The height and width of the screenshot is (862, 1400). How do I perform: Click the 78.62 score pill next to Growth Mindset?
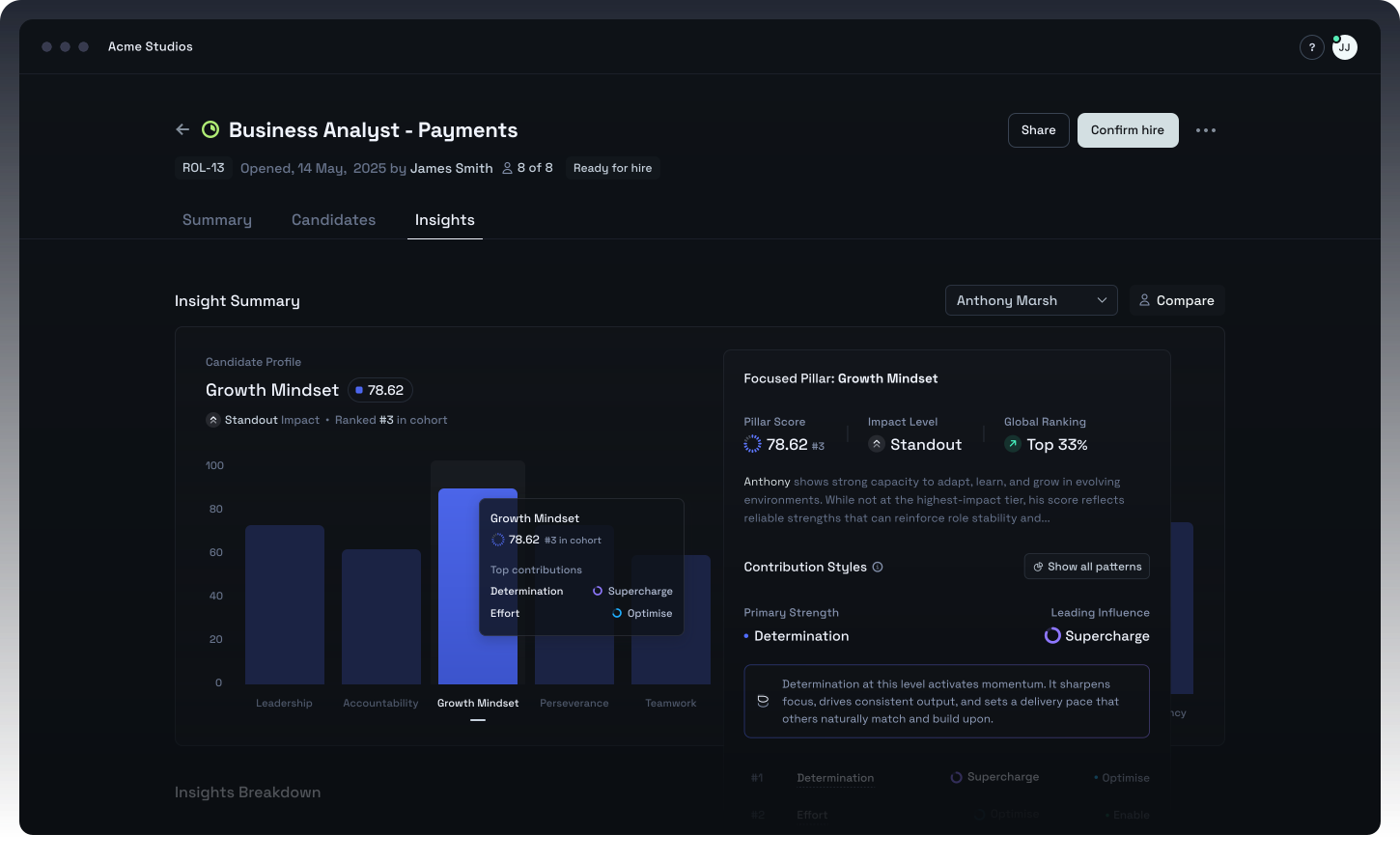pos(379,390)
